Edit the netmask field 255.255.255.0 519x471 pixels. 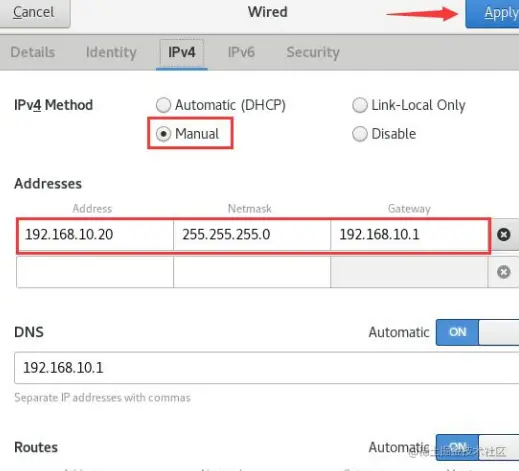coord(252,235)
